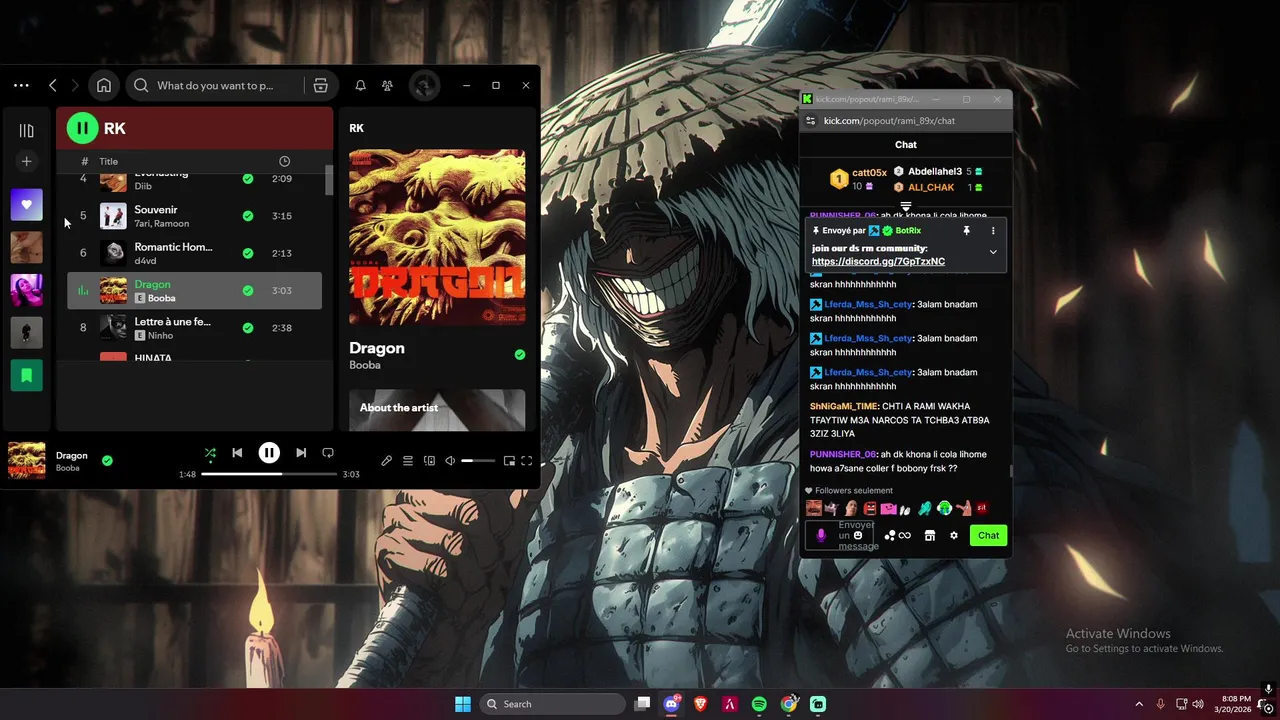The image size is (1280, 720).
Task: Enter Spotify full screen mode
Action: [x=527, y=461]
